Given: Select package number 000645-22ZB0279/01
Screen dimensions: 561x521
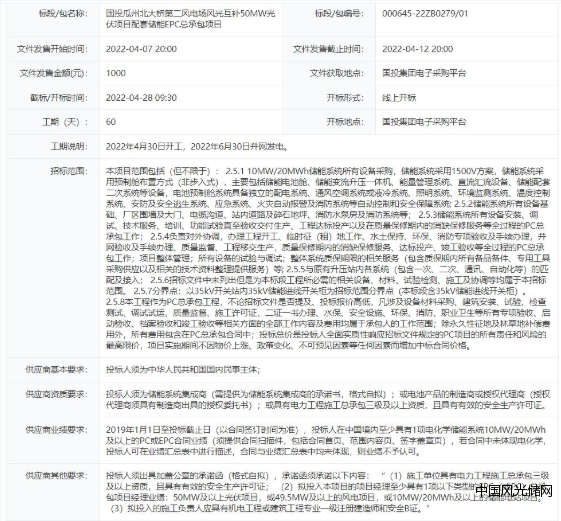Looking at the screenshot, I should [x=425, y=14].
